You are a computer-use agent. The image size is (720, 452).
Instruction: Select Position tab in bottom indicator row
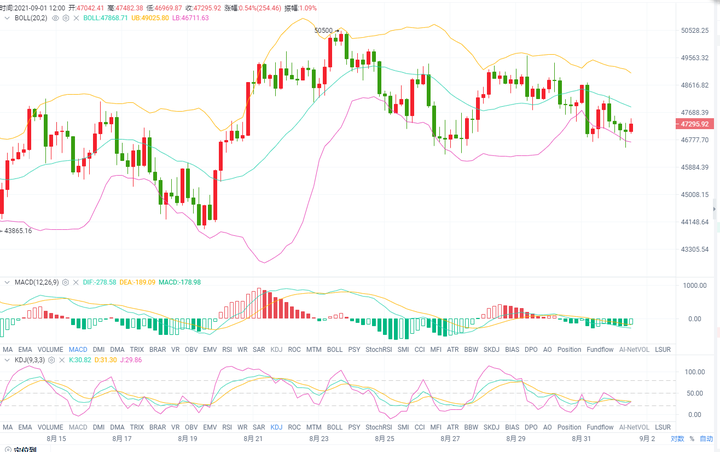tap(569, 427)
